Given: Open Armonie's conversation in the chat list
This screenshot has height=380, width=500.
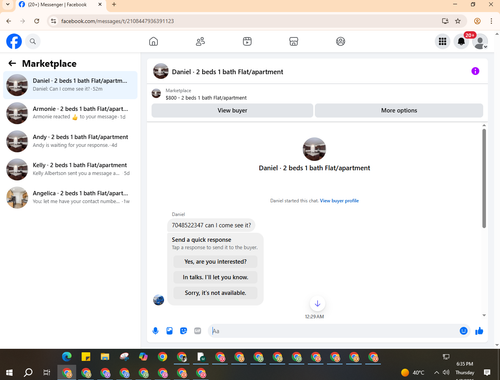Looking at the screenshot, I should point(70,113).
